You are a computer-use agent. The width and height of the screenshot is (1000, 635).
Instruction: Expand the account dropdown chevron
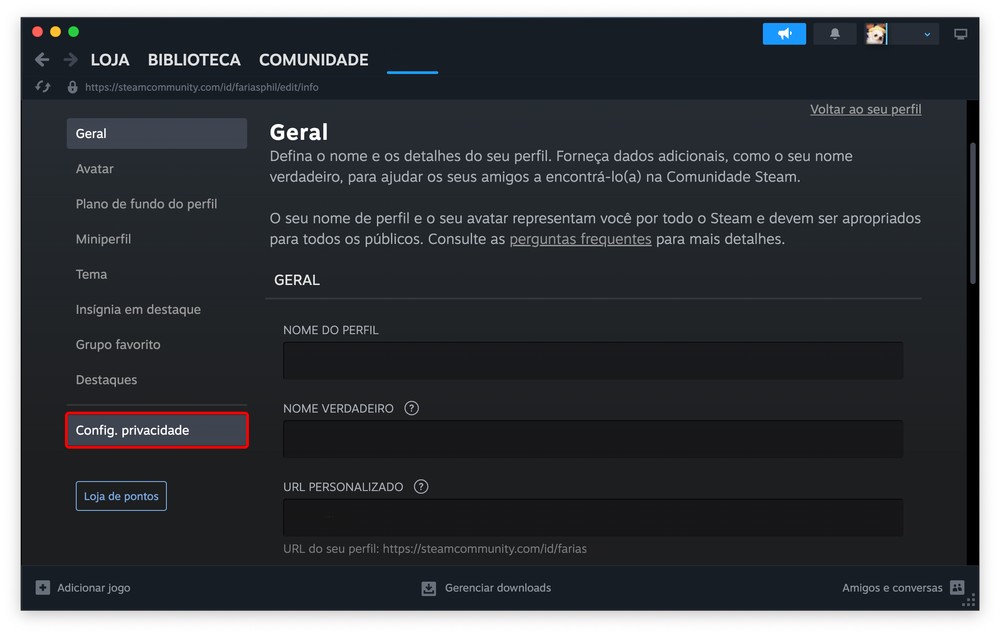click(927, 34)
